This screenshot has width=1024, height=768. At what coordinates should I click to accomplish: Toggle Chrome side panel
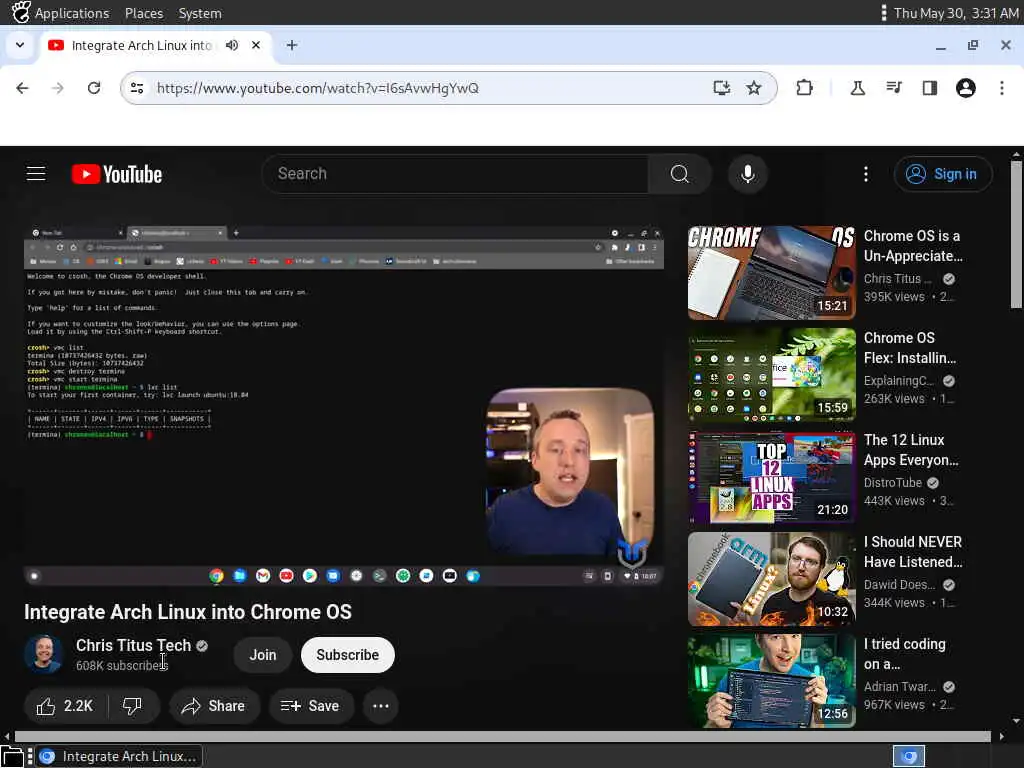[x=929, y=88]
